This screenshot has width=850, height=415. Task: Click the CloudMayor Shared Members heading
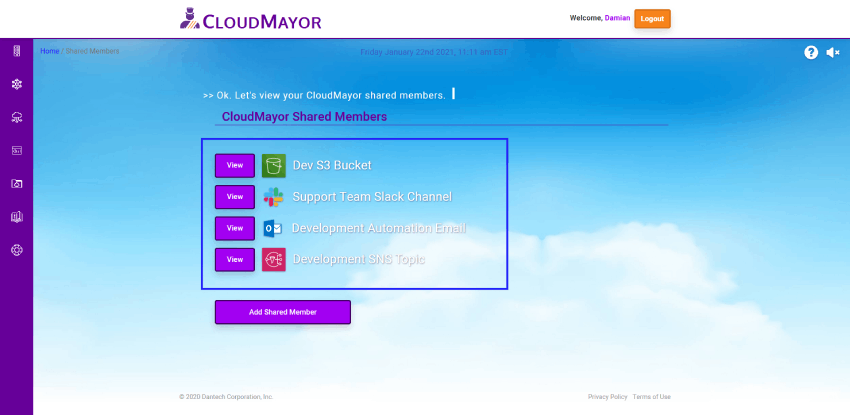(x=304, y=116)
